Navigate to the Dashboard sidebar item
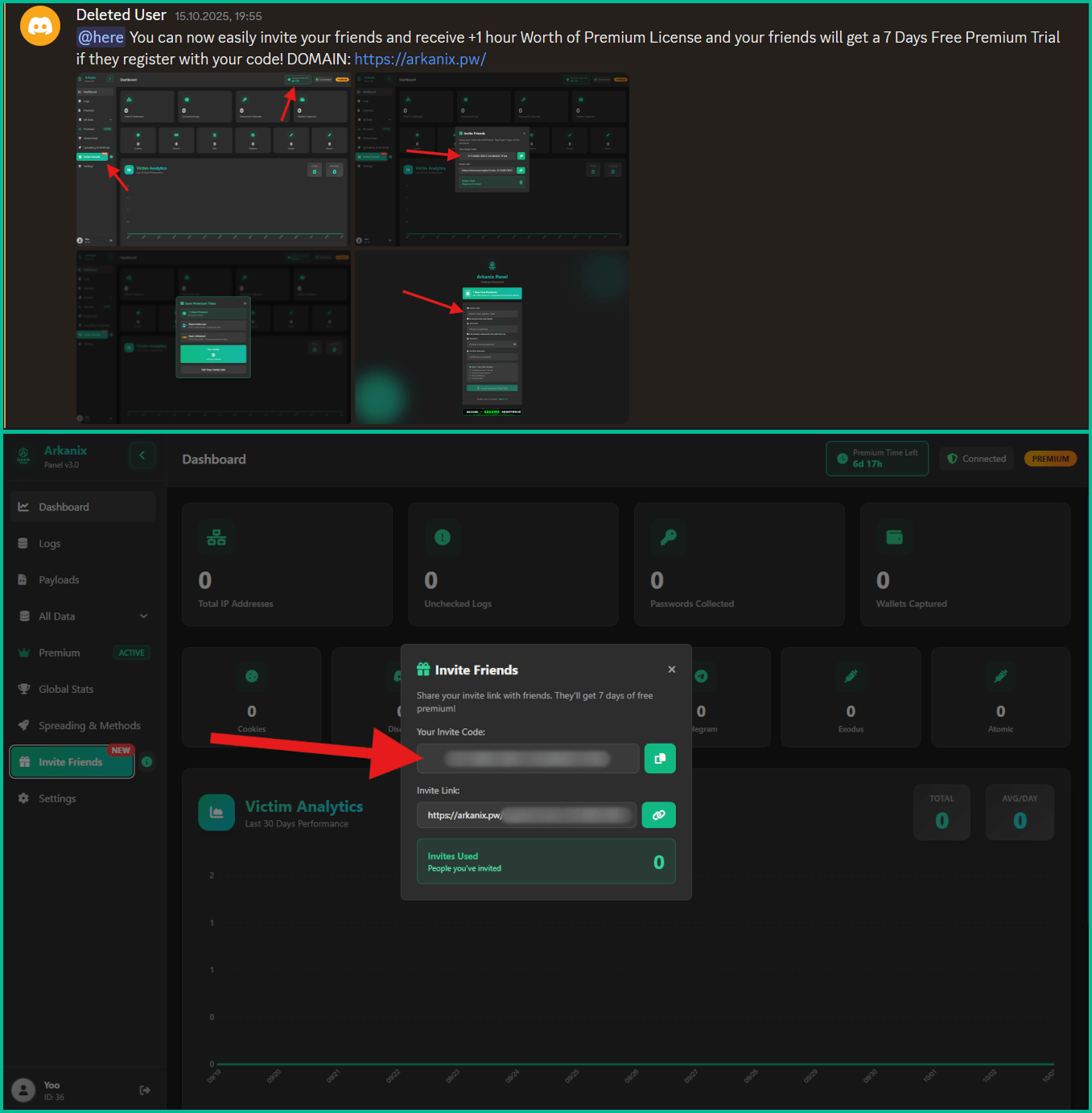Viewport: 1092px width, 1113px height. click(23, 506)
